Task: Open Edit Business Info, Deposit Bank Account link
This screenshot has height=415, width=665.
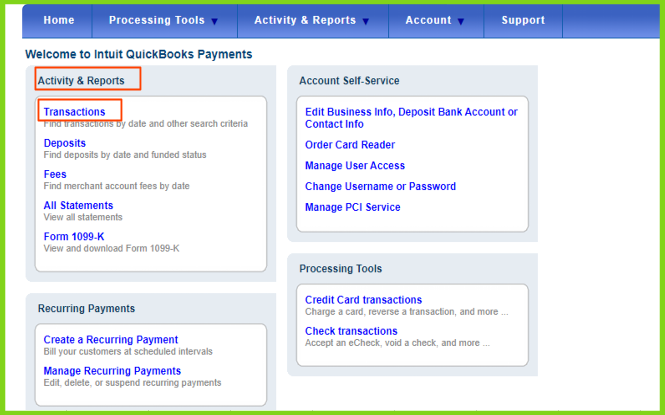Action: tap(411, 118)
